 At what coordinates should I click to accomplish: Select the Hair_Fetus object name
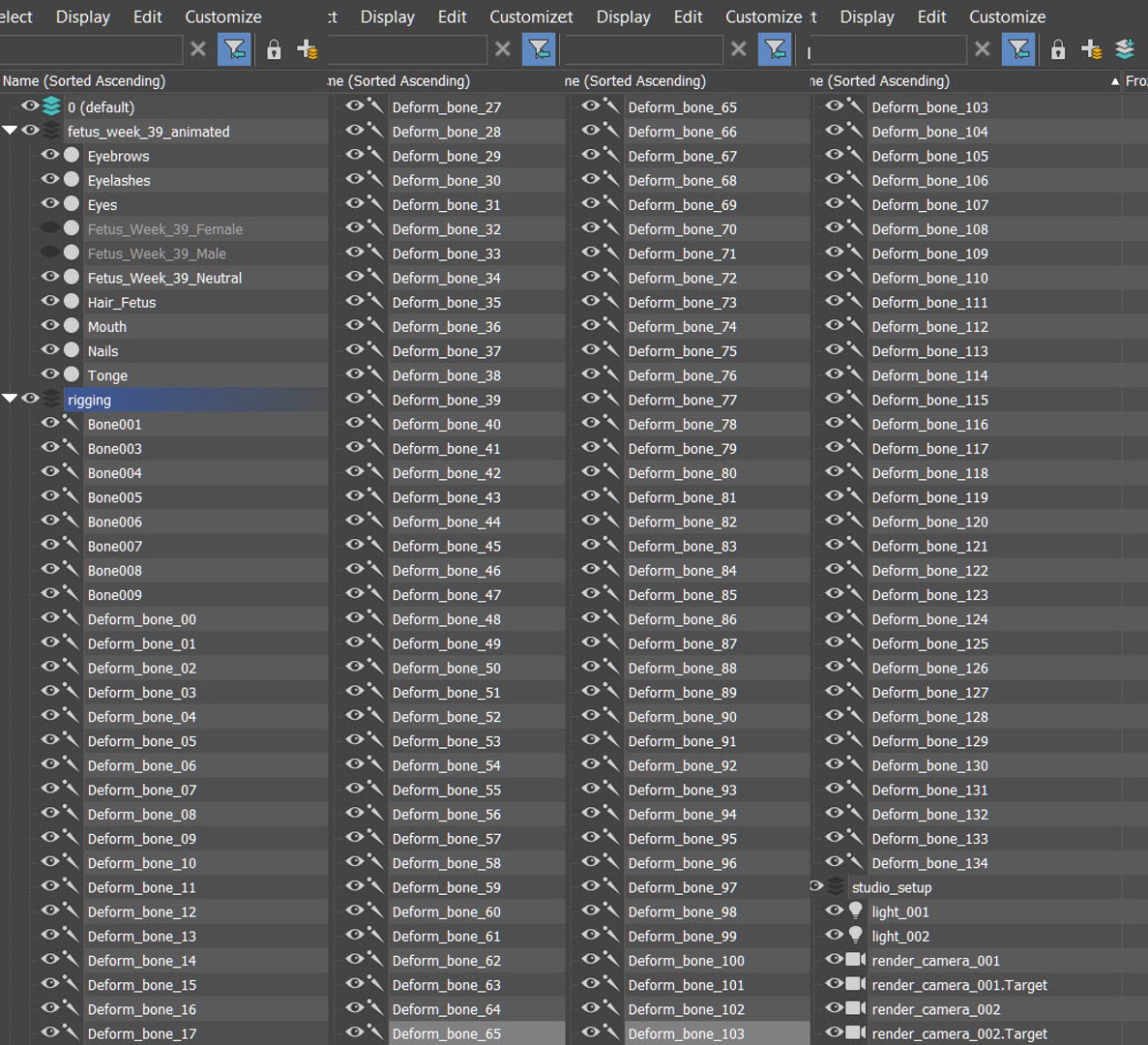pos(122,303)
